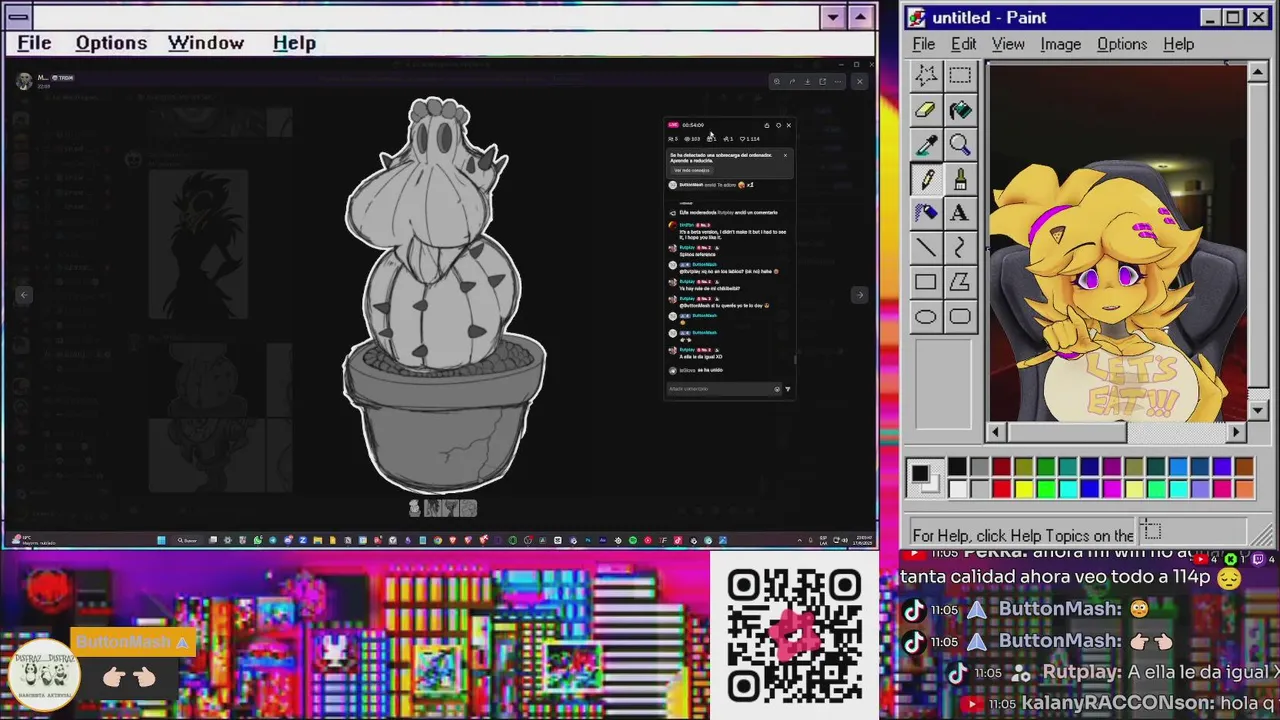Click the share arrow in image viewer

coord(792,82)
